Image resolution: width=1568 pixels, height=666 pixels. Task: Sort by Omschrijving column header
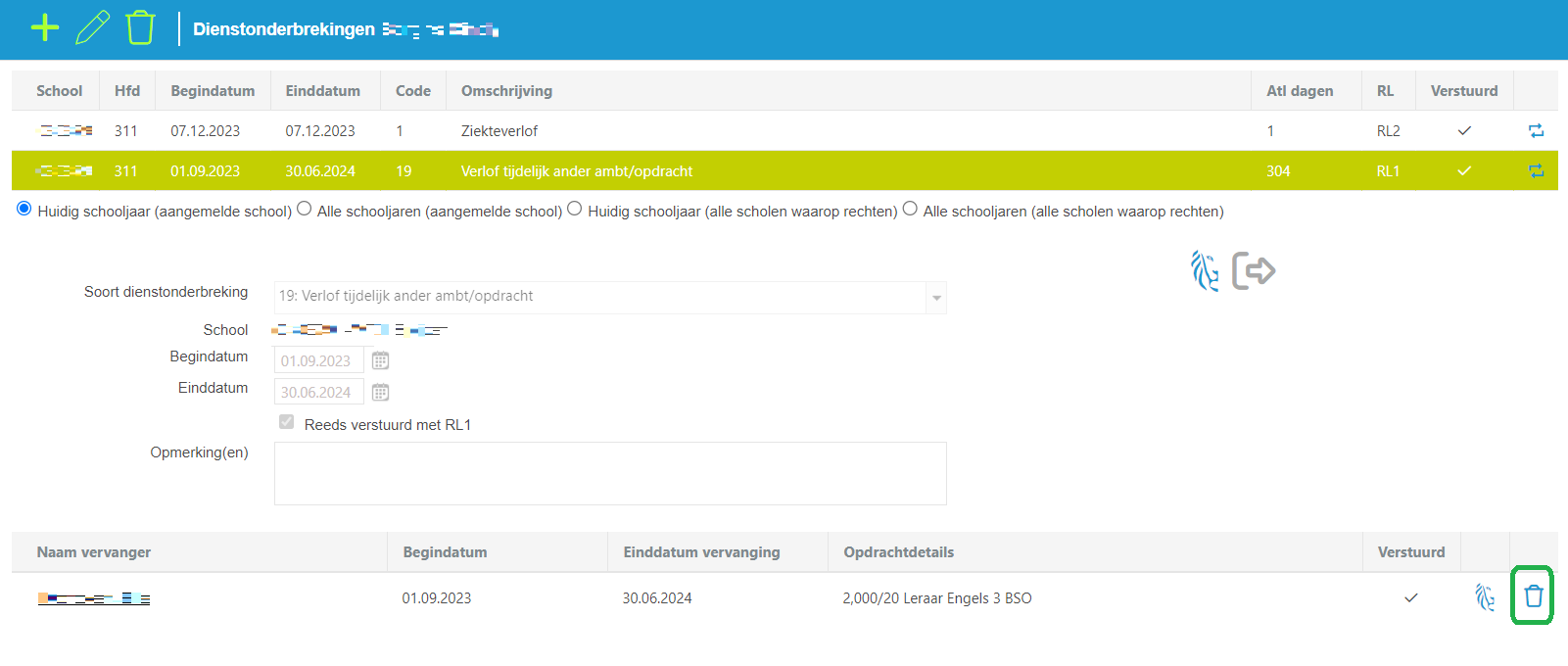point(506,91)
